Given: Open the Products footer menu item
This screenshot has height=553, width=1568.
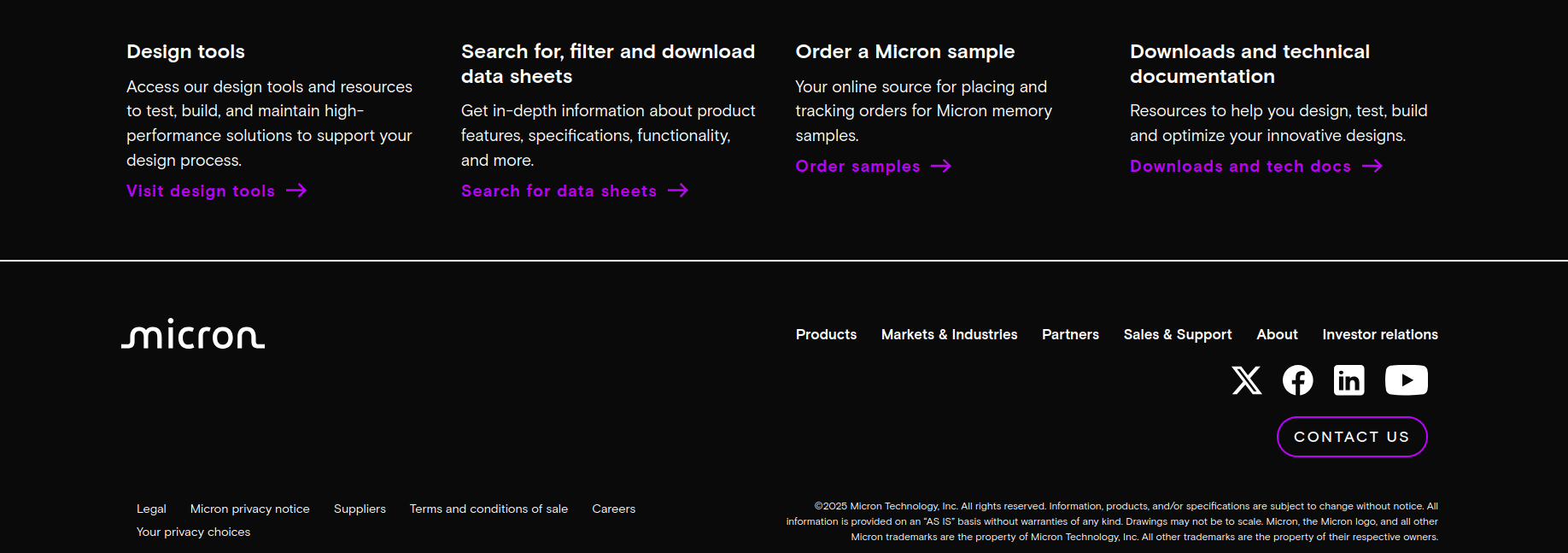Looking at the screenshot, I should click(x=826, y=335).
